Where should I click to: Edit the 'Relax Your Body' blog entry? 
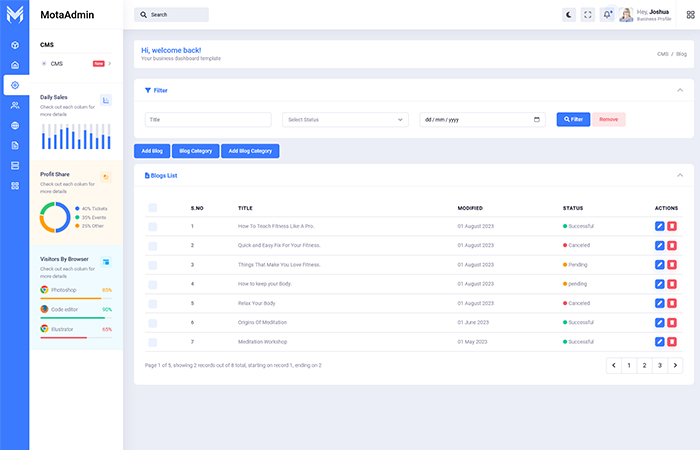point(659,303)
